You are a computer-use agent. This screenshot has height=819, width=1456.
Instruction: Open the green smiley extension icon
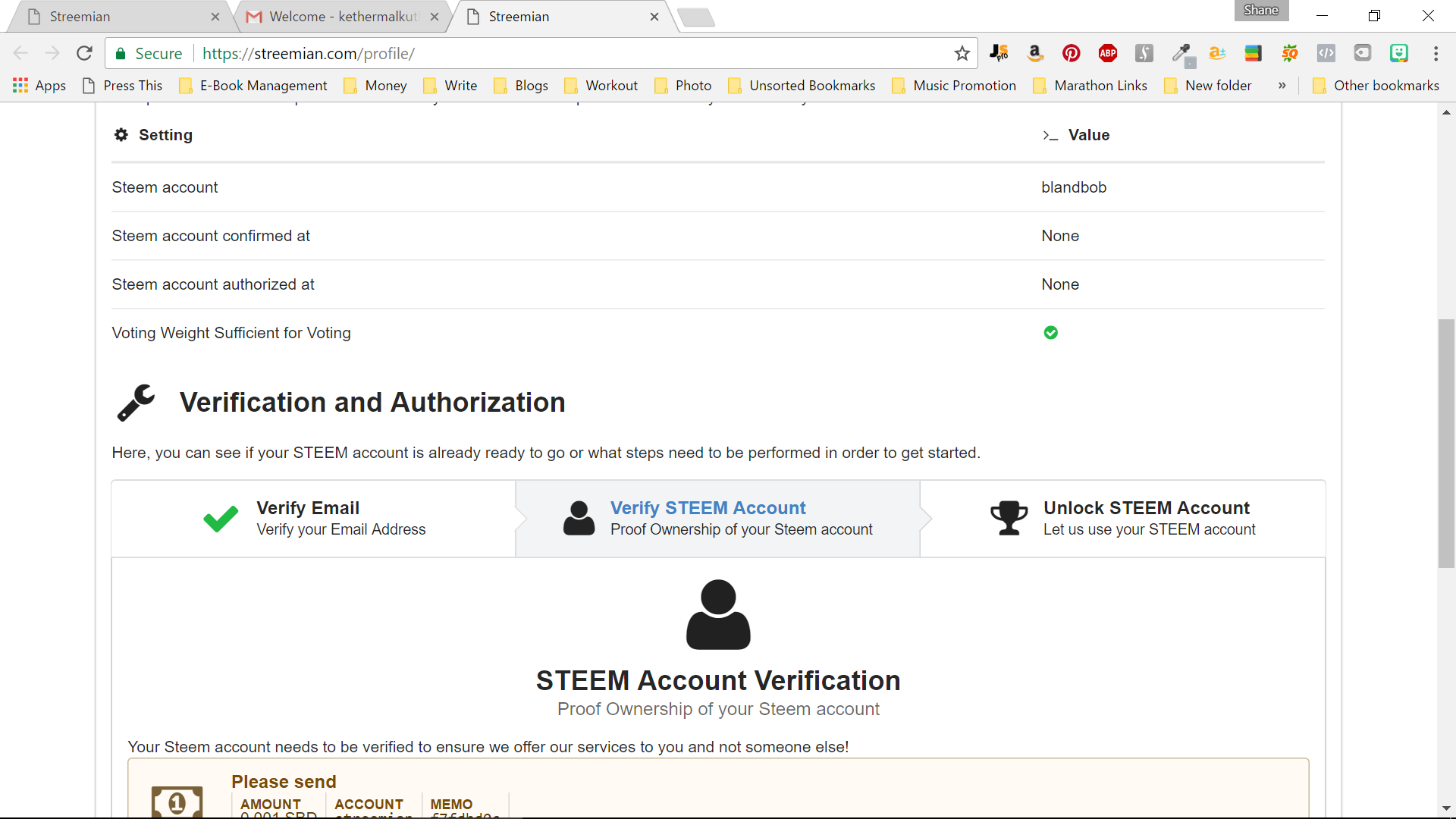tap(1399, 53)
